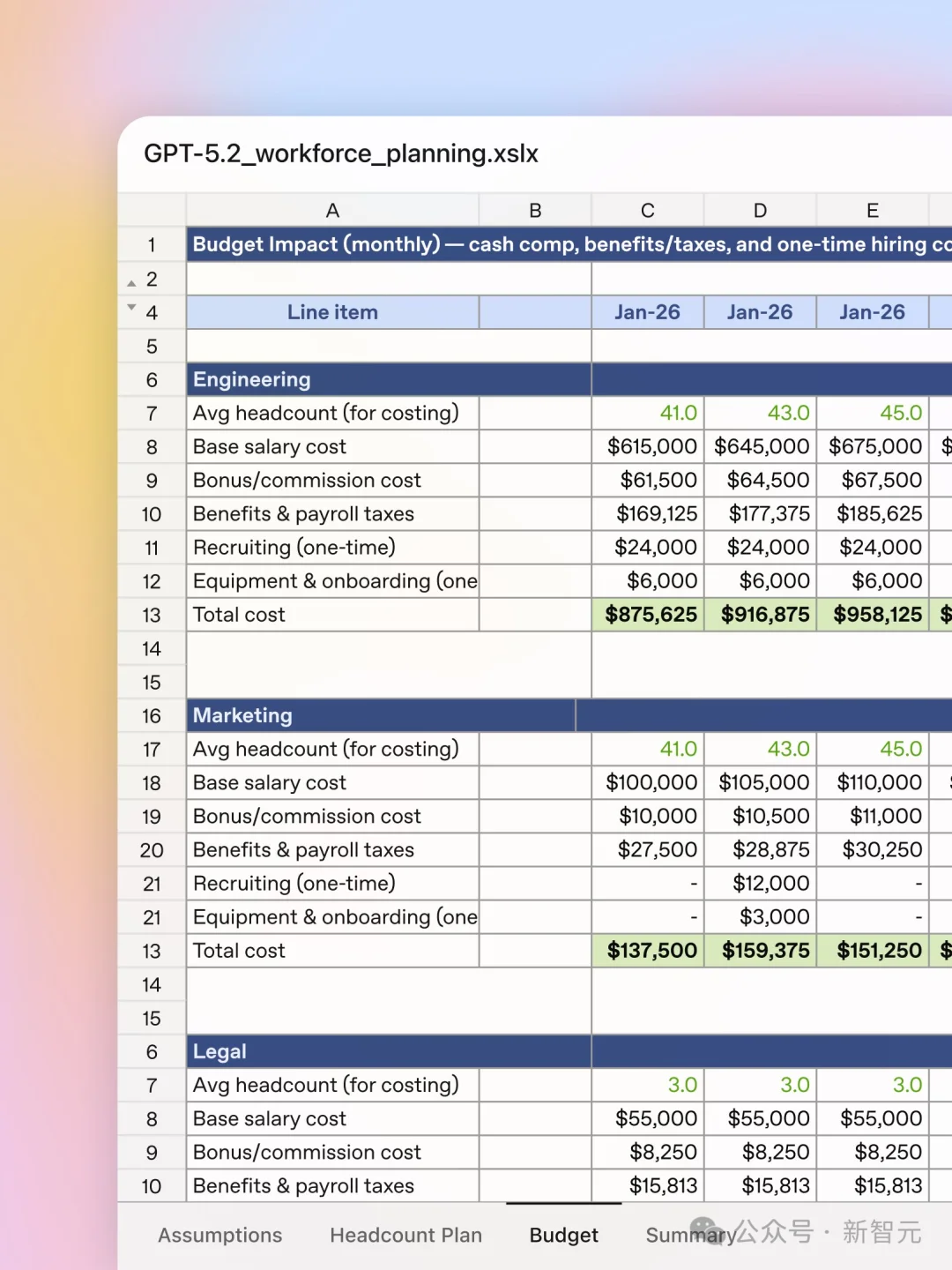Image resolution: width=952 pixels, height=1270 pixels.
Task: Select the "Line item" header cell
Action: [x=332, y=312]
